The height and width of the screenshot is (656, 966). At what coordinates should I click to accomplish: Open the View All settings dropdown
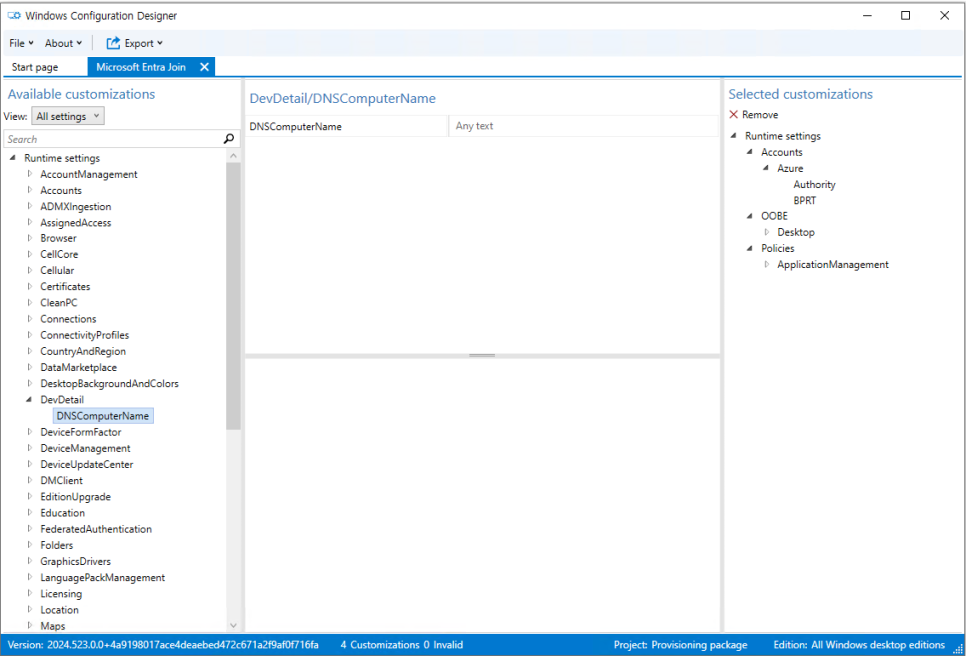pos(68,116)
